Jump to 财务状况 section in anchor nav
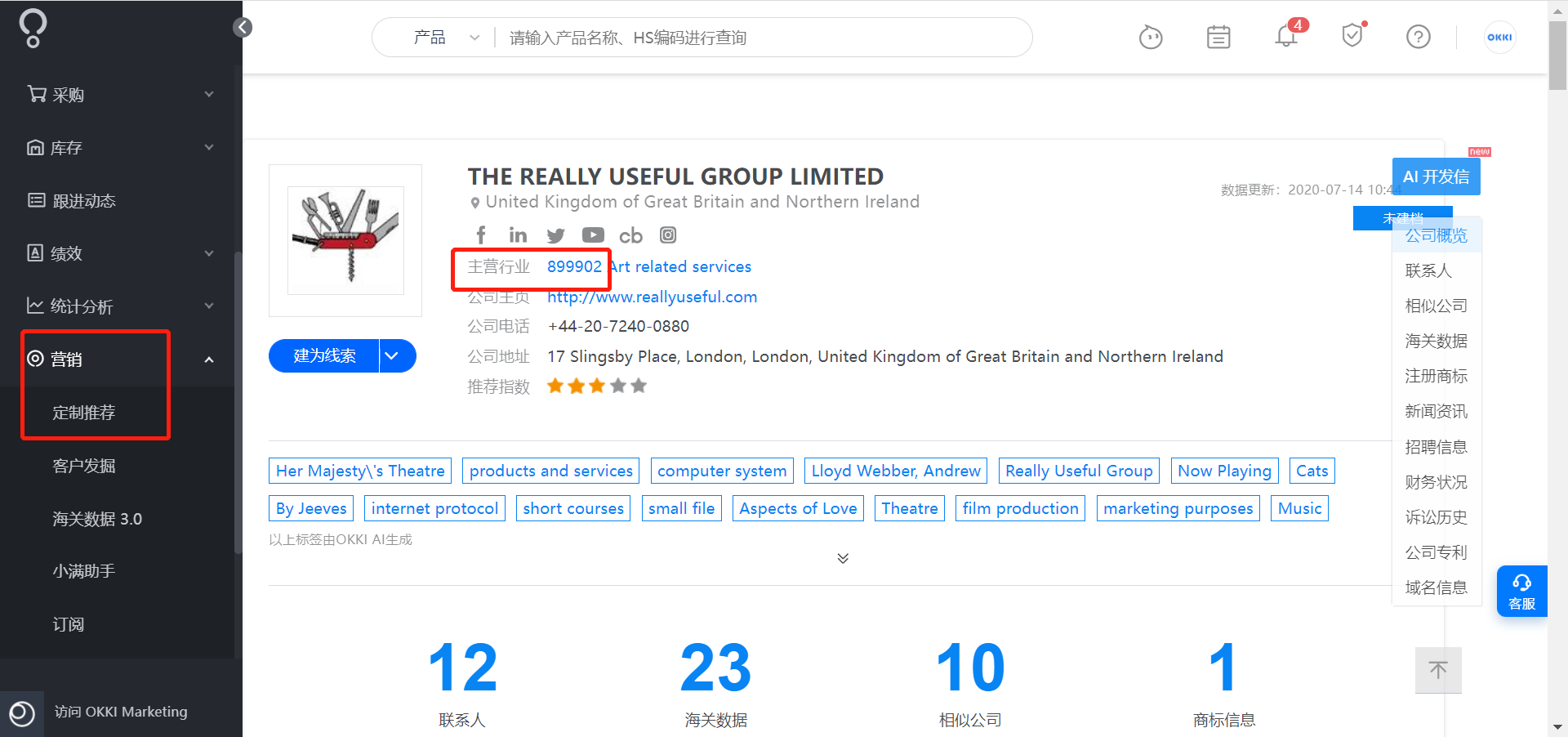The width and height of the screenshot is (1568, 737). tap(1436, 482)
